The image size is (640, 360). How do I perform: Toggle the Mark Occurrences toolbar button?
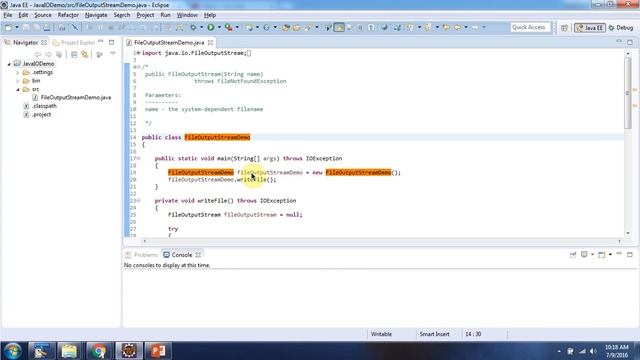[339, 27]
